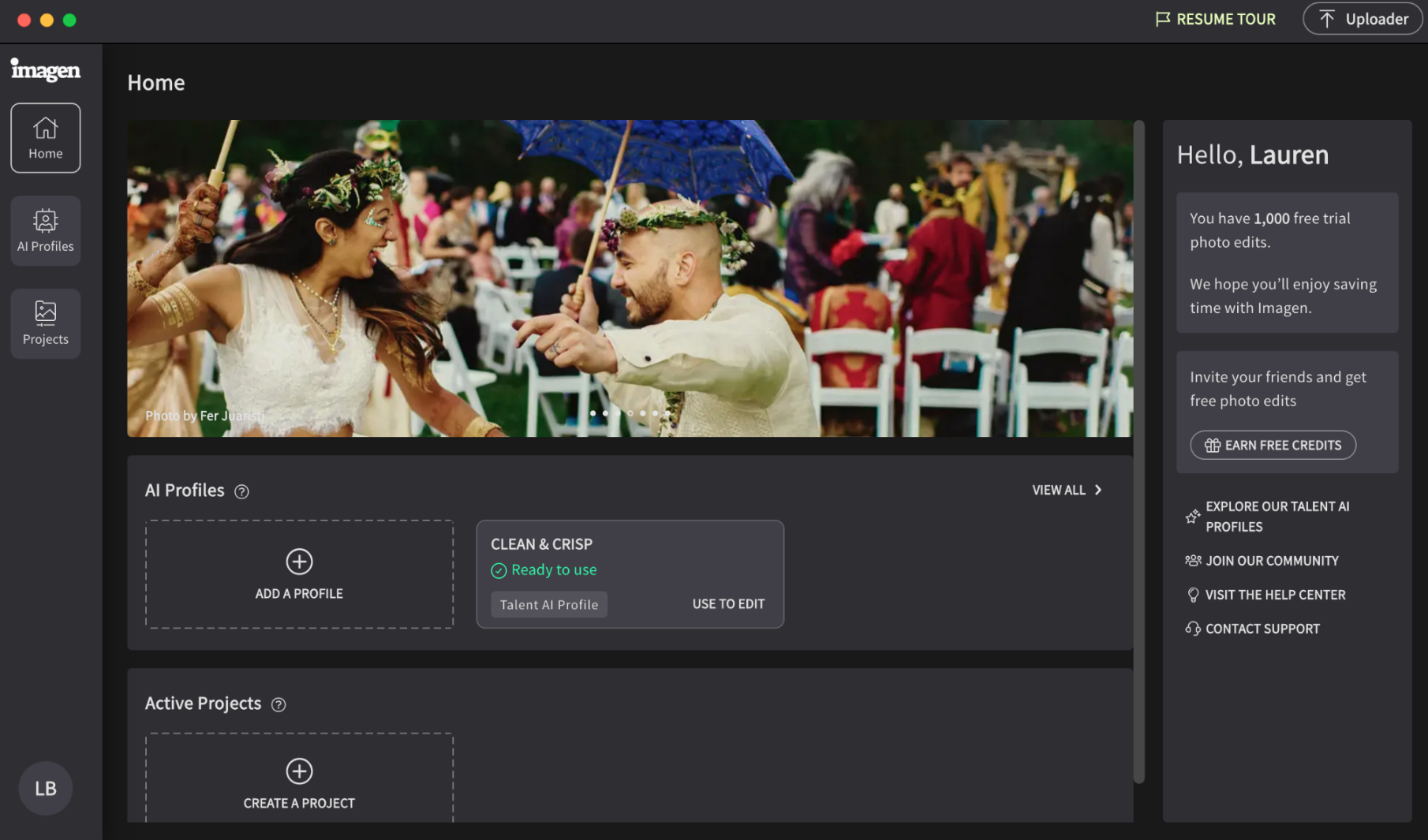
Task: Open your LB account avatar
Action: [x=45, y=788]
